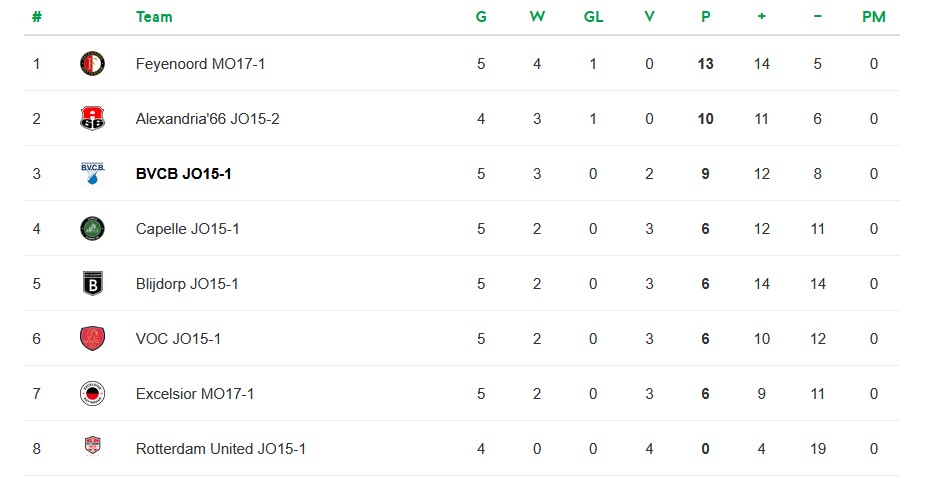
Task: Open the VOC JO15-1 team link
Action: pyautogui.click(x=178, y=339)
